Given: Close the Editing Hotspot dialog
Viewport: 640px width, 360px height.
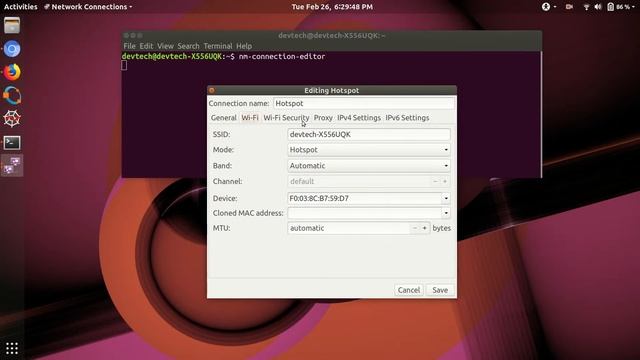Looking at the screenshot, I should point(211,90).
